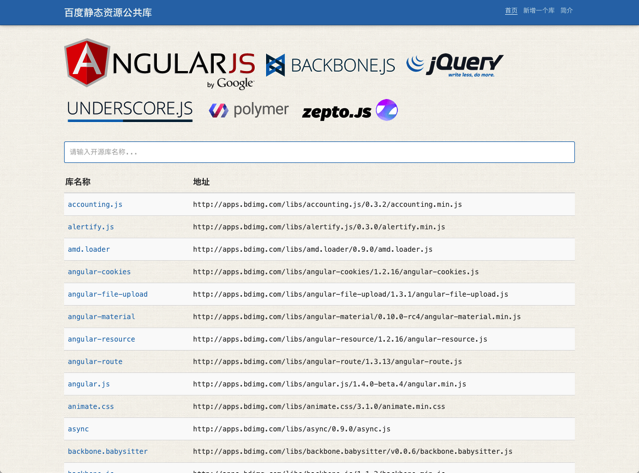Image resolution: width=639 pixels, height=473 pixels.
Task: Open the angular-cookies library link
Action: click(x=99, y=272)
